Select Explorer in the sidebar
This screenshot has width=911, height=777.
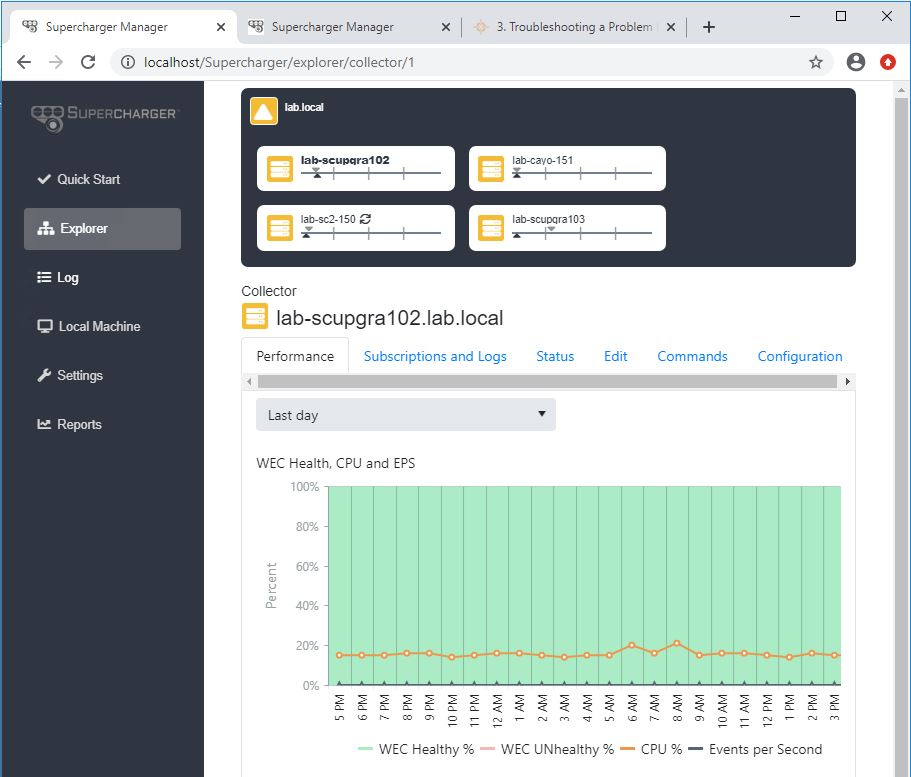102,228
